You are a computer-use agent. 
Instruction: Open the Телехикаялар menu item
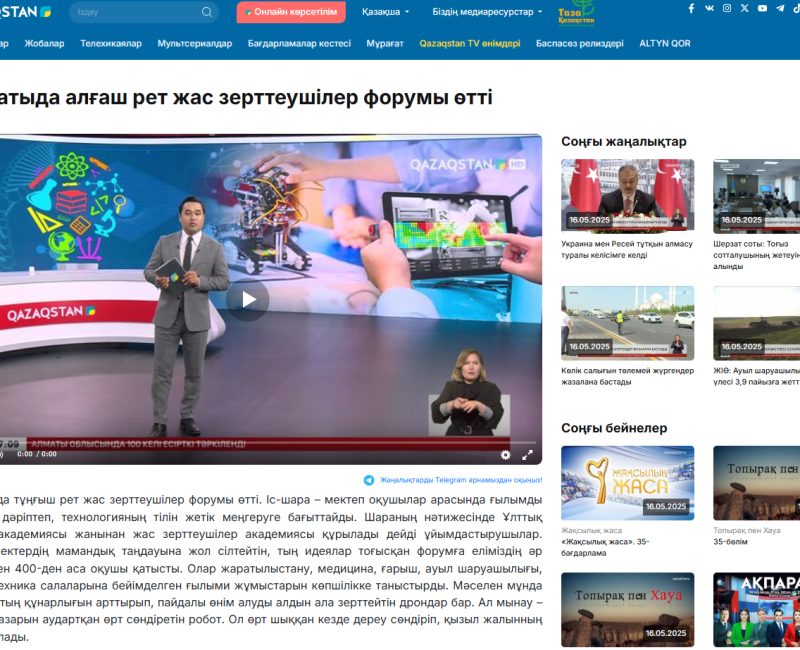(x=111, y=43)
